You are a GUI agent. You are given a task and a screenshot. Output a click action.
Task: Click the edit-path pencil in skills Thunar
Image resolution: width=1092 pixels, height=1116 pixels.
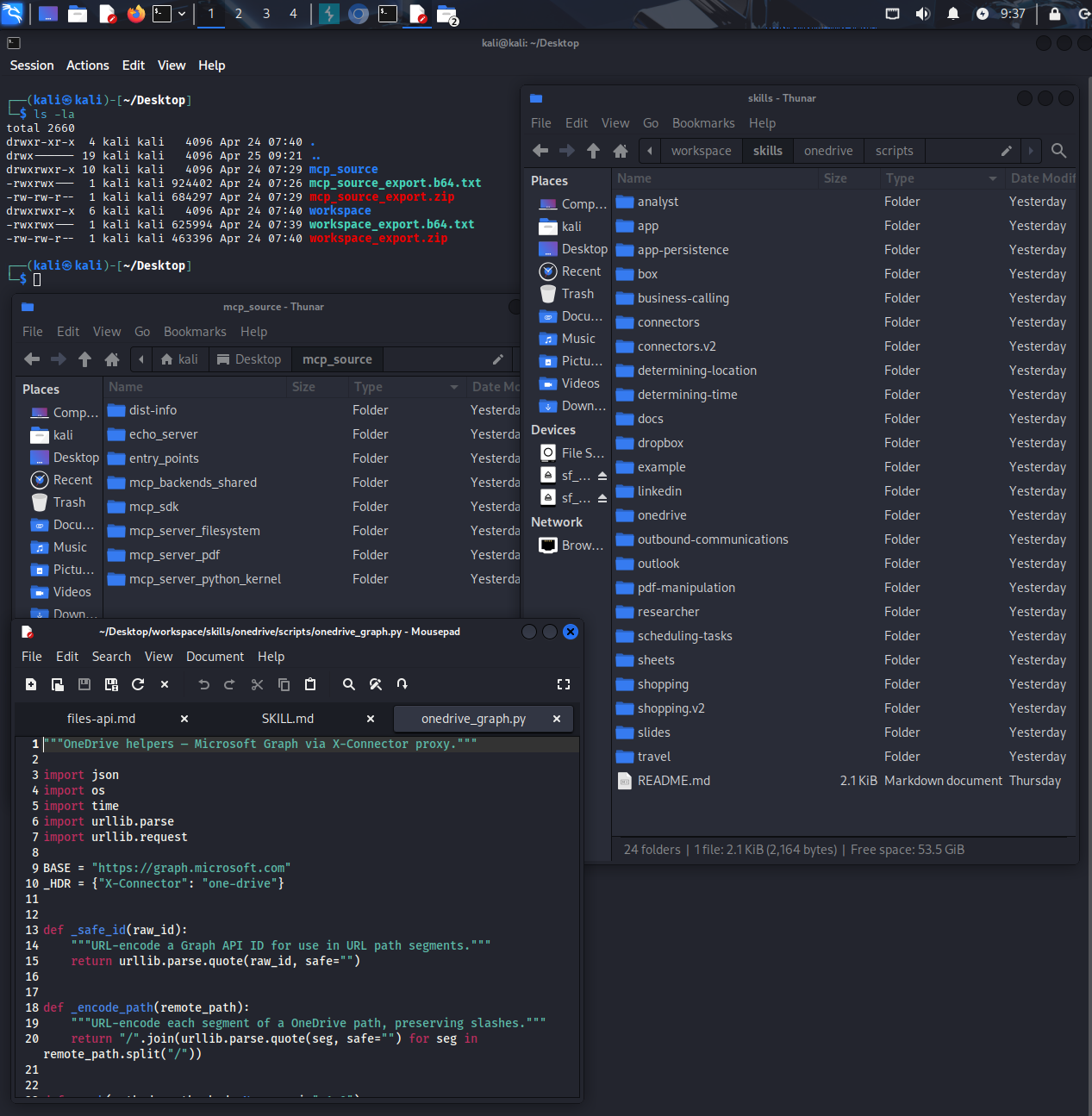pos(1006,151)
